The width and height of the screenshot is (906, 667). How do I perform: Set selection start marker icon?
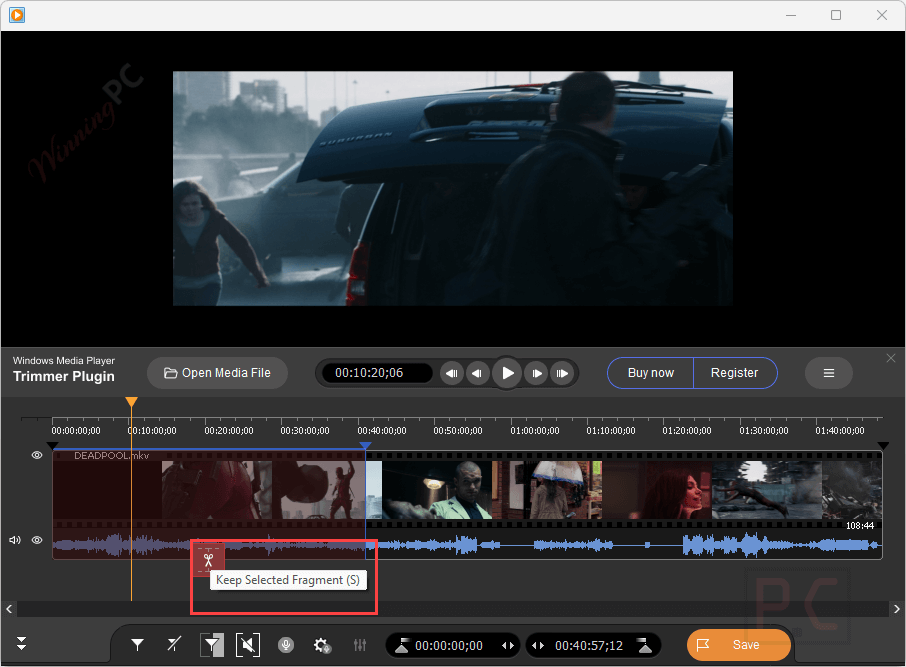pyautogui.click(x=402, y=646)
